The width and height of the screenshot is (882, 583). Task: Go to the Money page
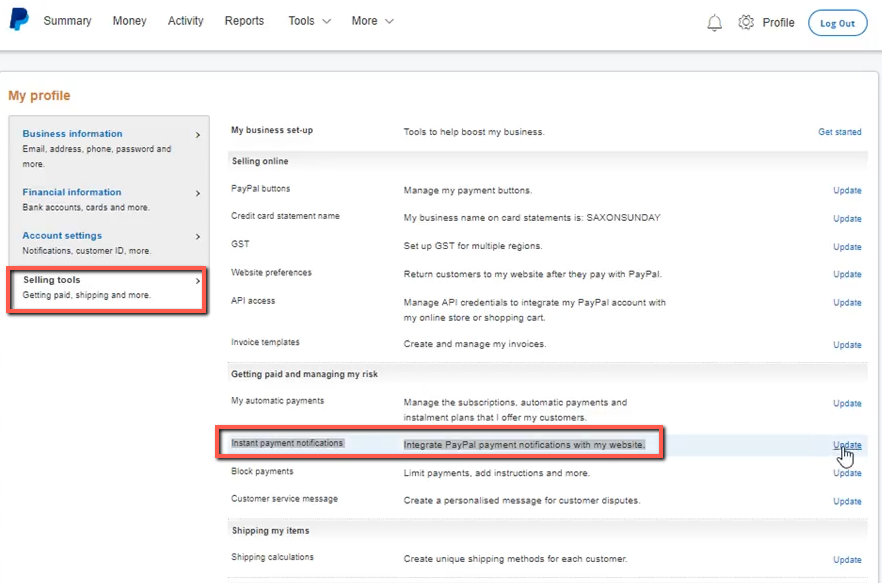tap(129, 21)
